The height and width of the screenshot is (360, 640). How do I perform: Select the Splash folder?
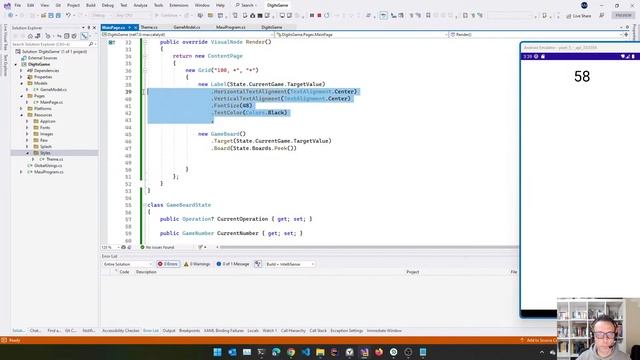(x=46, y=147)
